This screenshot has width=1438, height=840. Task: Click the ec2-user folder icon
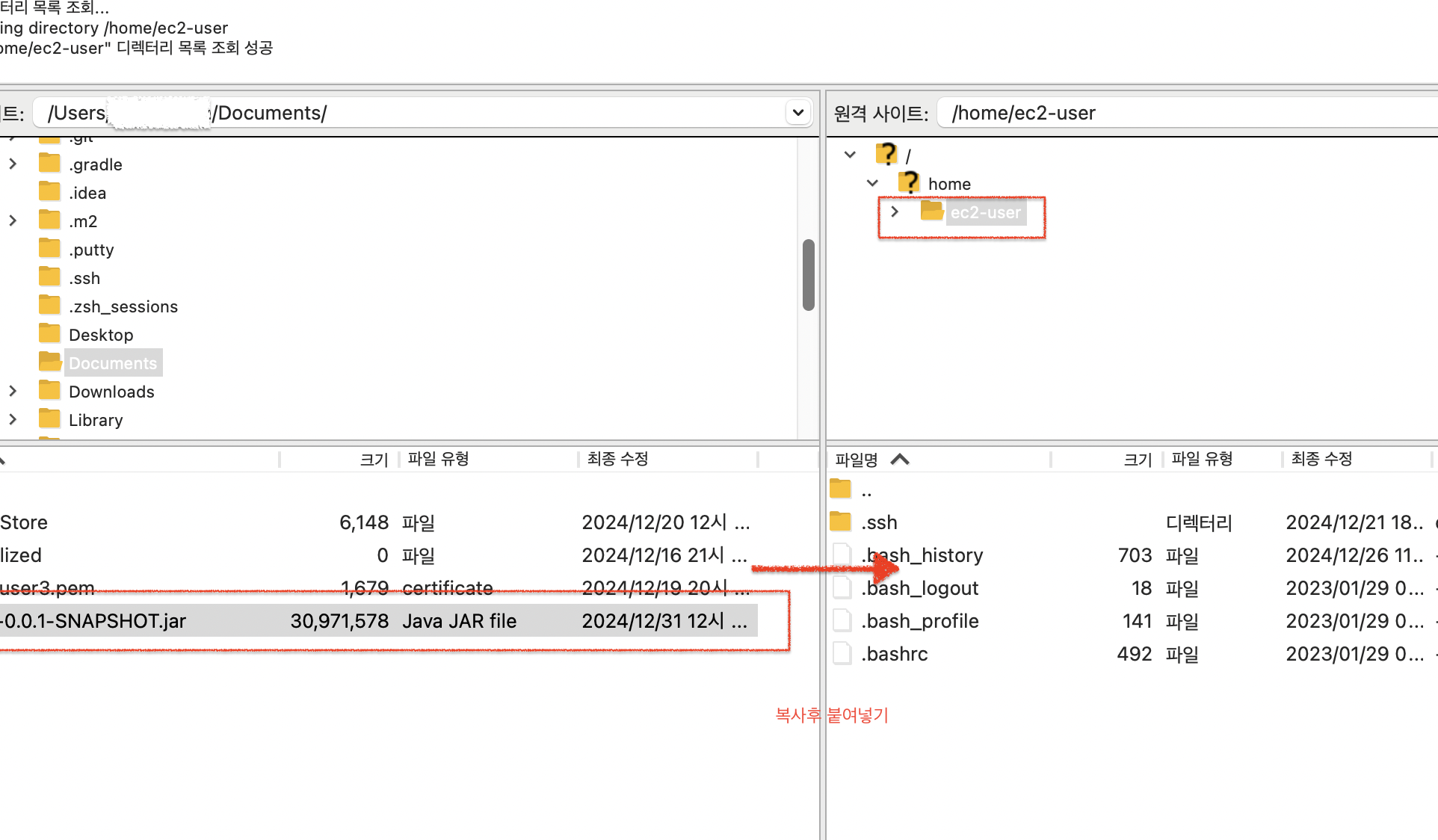pyautogui.click(x=931, y=211)
